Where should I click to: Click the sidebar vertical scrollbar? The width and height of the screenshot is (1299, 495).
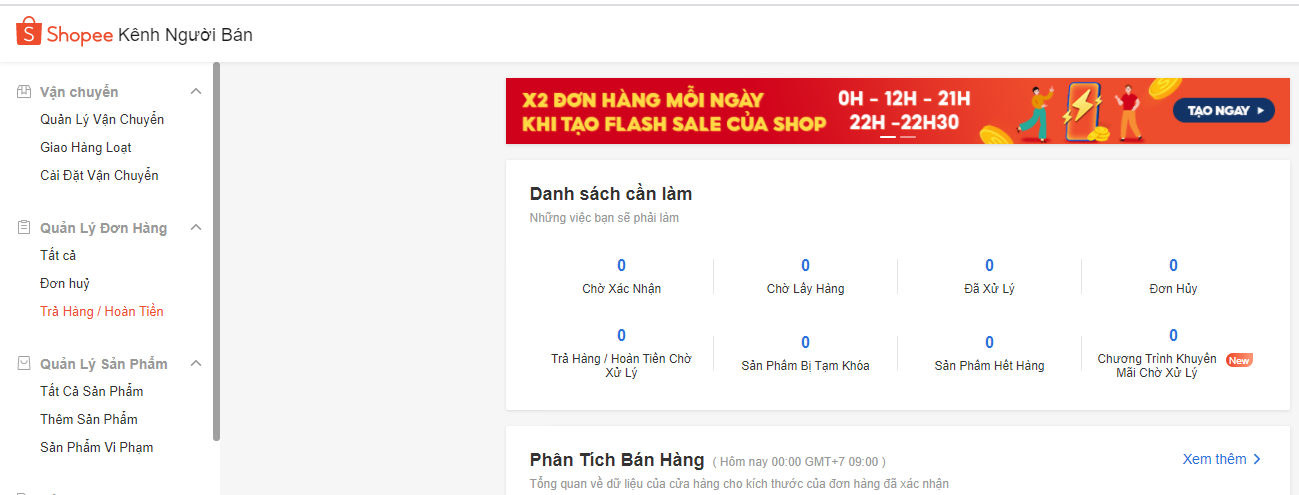pos(216,250)
